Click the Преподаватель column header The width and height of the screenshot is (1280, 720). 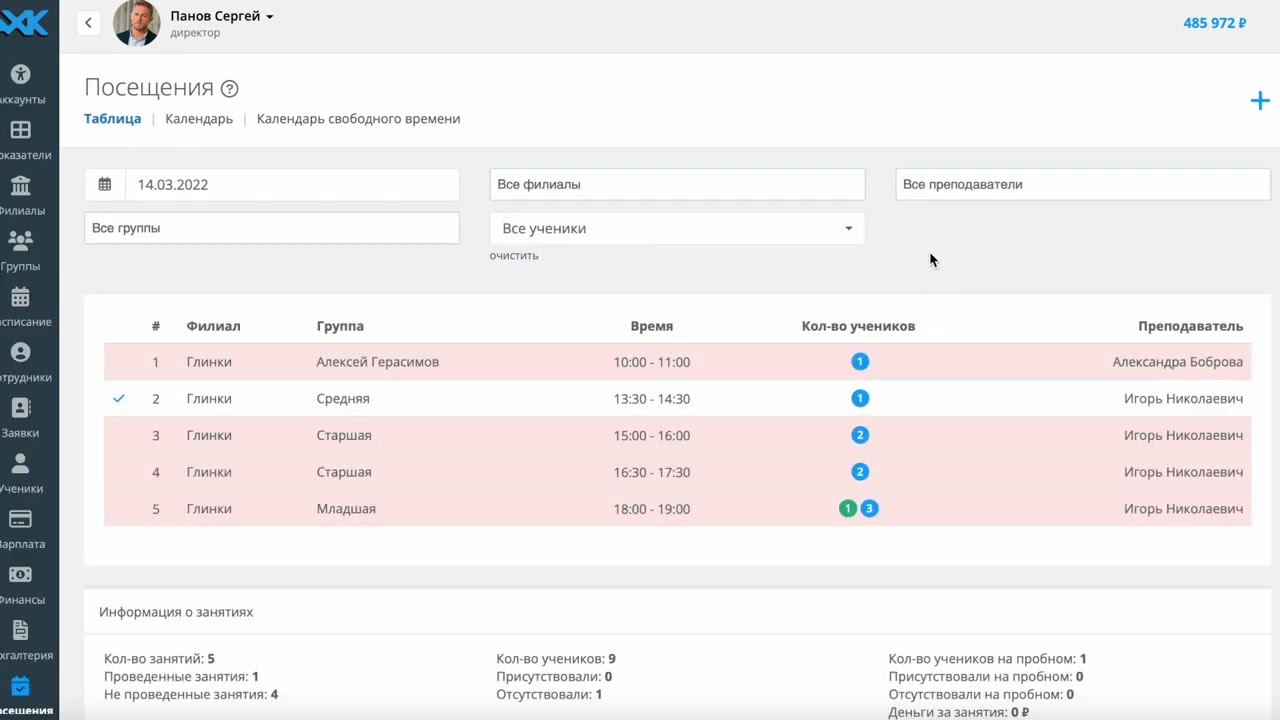(x=1190, y=326)
